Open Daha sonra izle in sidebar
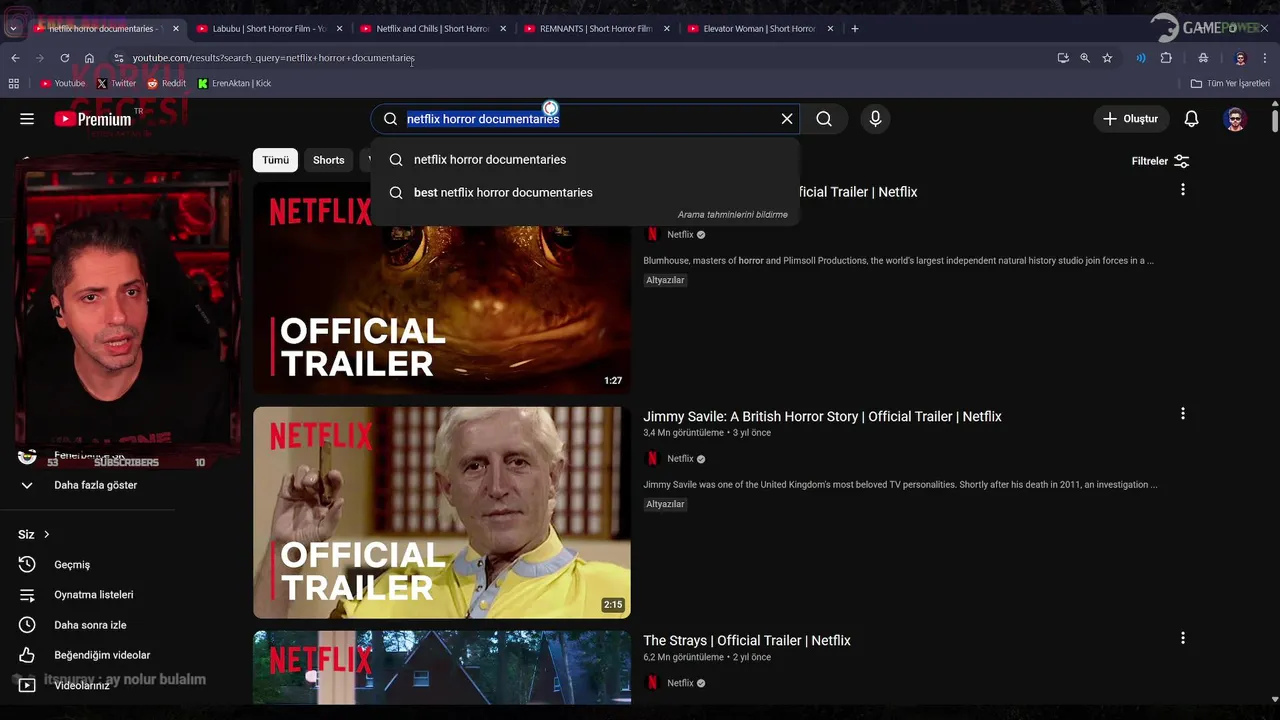 point(90,625)
